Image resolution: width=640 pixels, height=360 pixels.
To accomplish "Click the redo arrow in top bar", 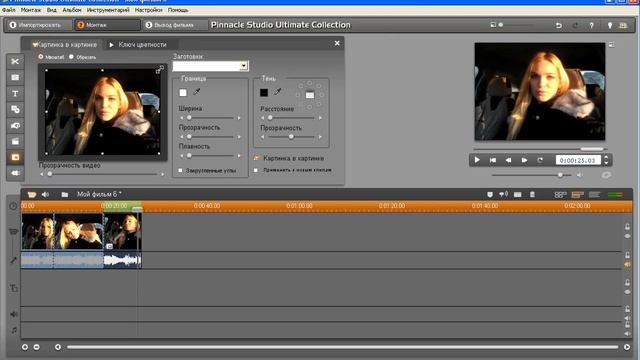I will click(x=575, y=25).
